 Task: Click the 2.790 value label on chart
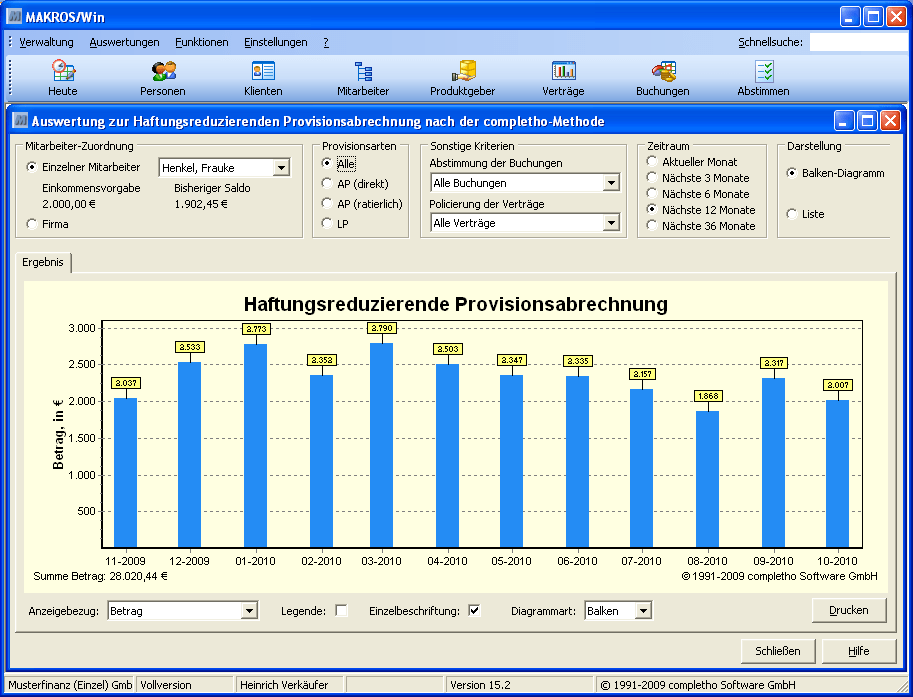pos(383,328)
